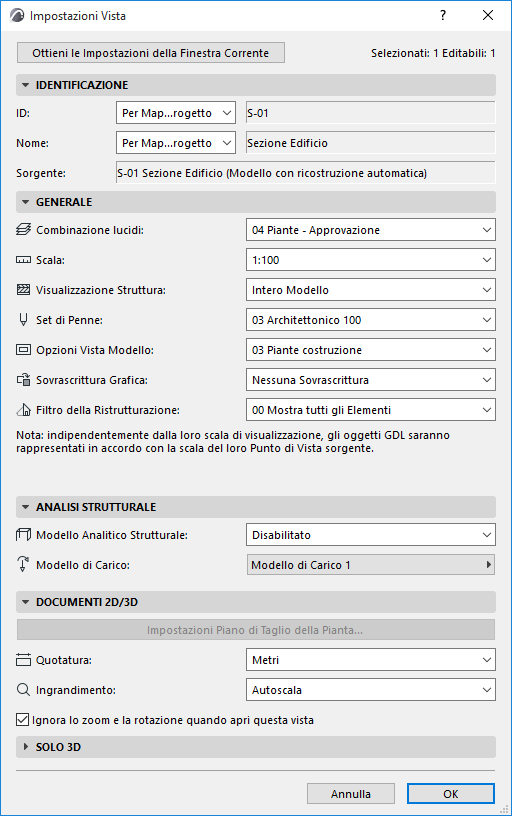Viewport: 512px width, 816px height.
Task: Open the 03 Architettonico 100 pen set dropdown
Action: pos(370,320)
